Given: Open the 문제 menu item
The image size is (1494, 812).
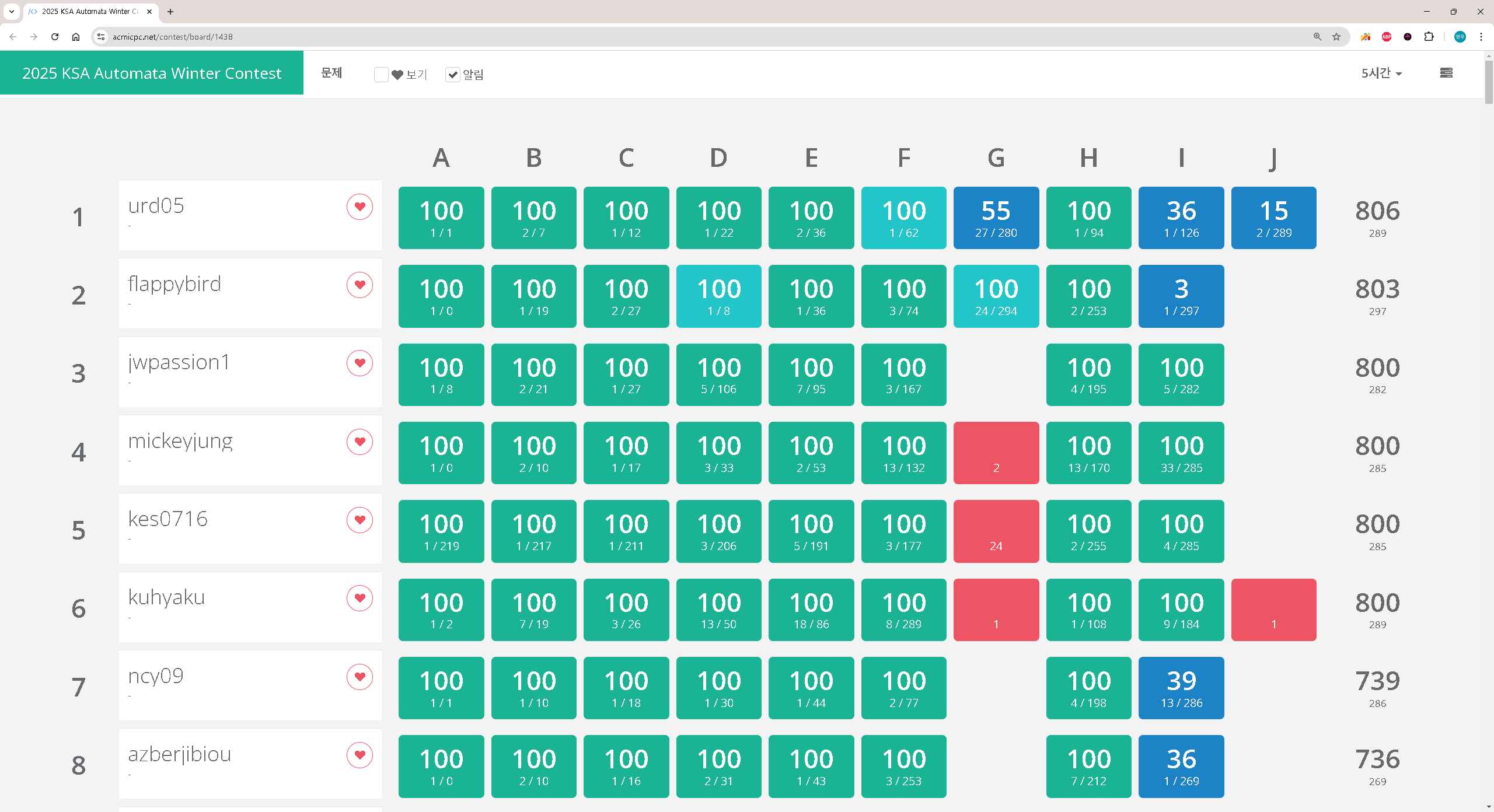Looking at the screenshot, I should [x=331, y=73].
